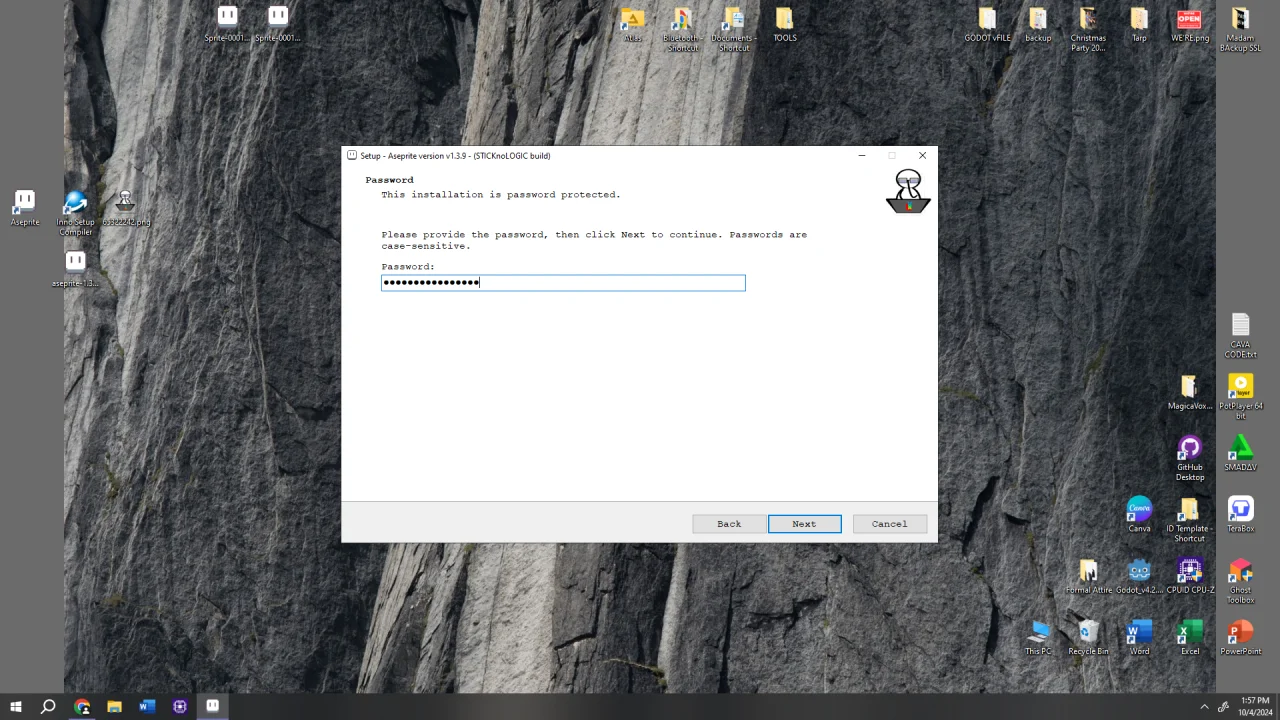The height and width of the screenshot is (720, 1280).
Task: Select the WE'RE.png desktop file
Action: [x=1190, y=25]
